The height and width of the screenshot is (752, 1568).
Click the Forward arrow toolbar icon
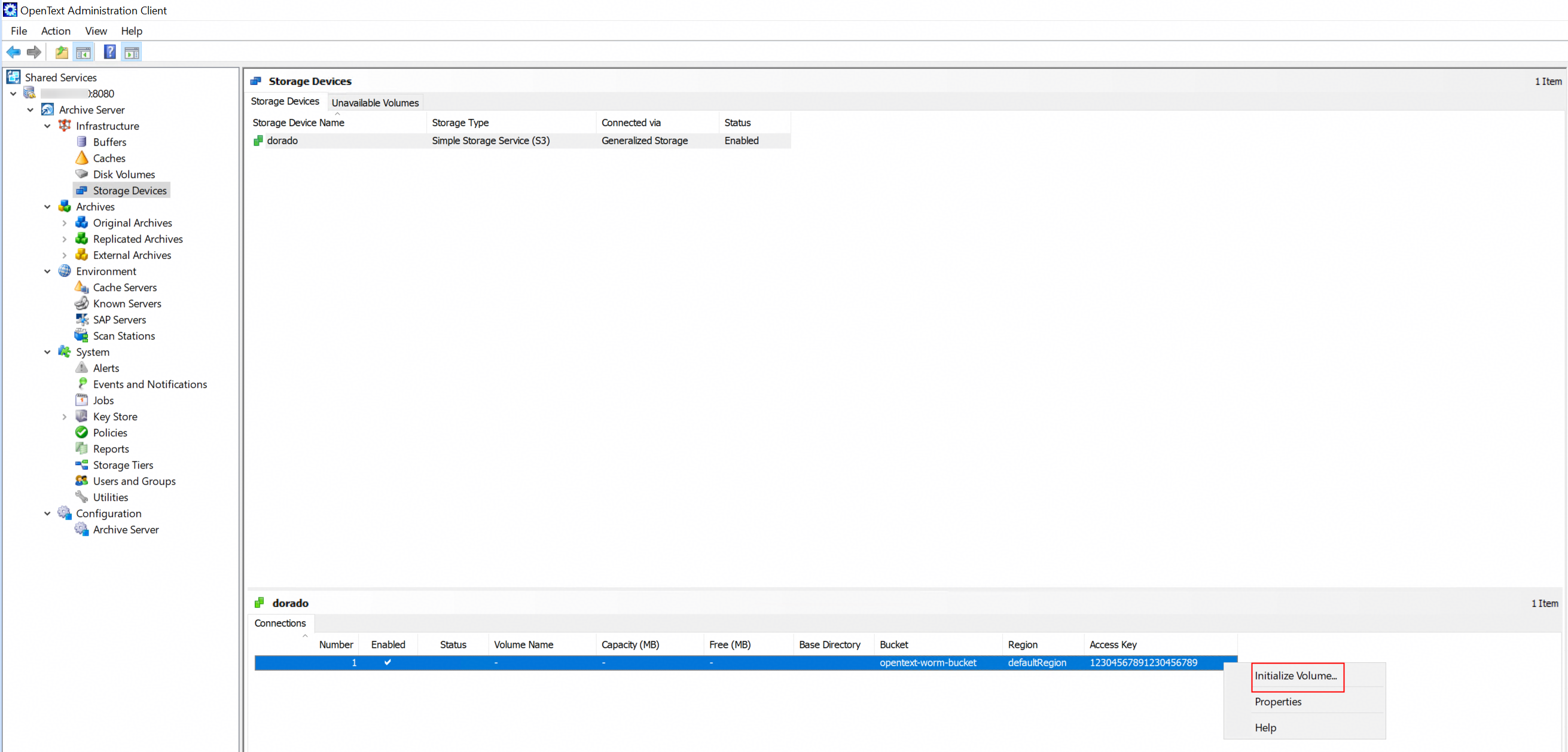coord(34,53)
